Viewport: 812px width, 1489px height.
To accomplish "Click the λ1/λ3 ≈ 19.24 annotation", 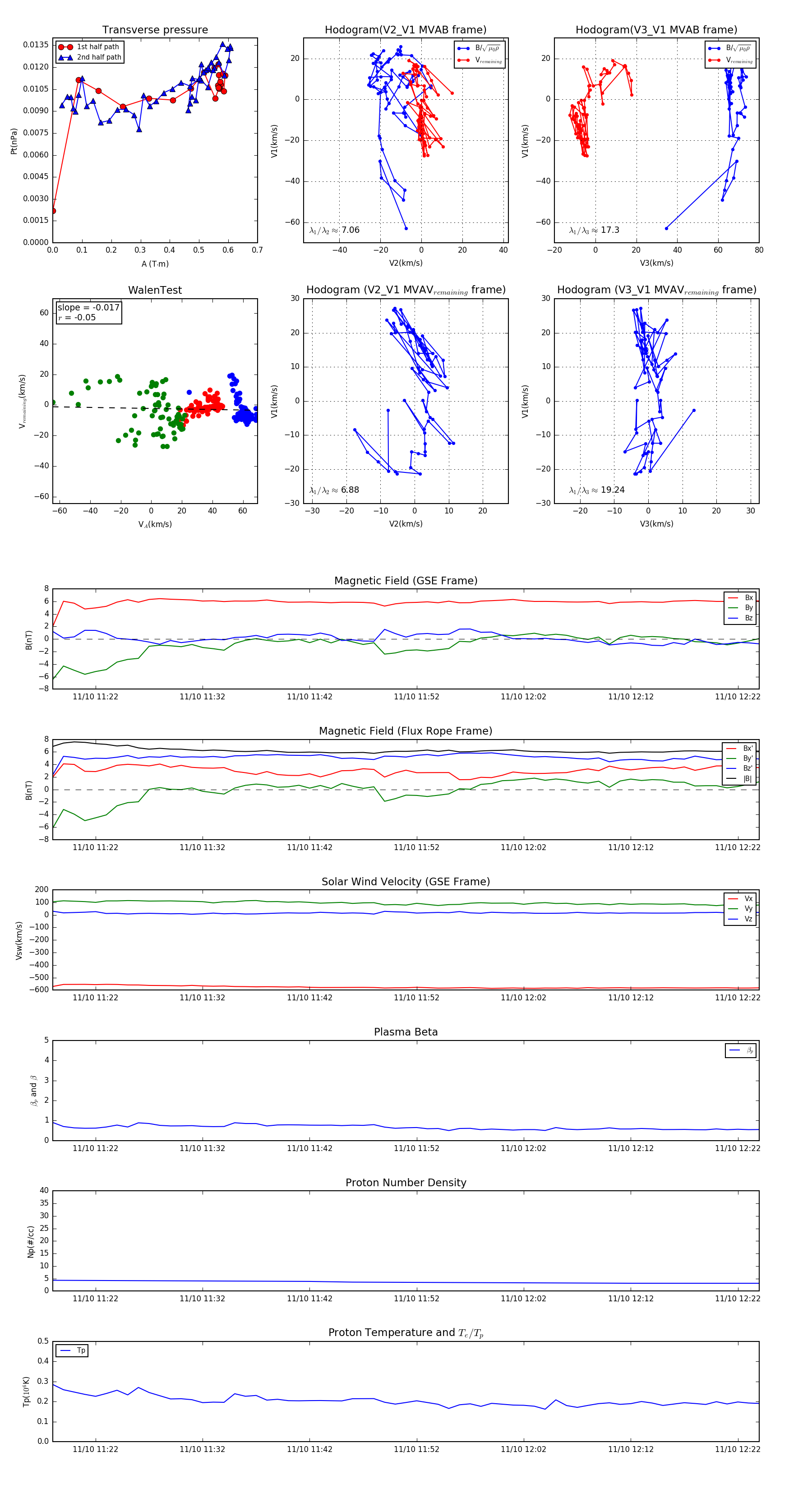I will click(x=596, y=490).
